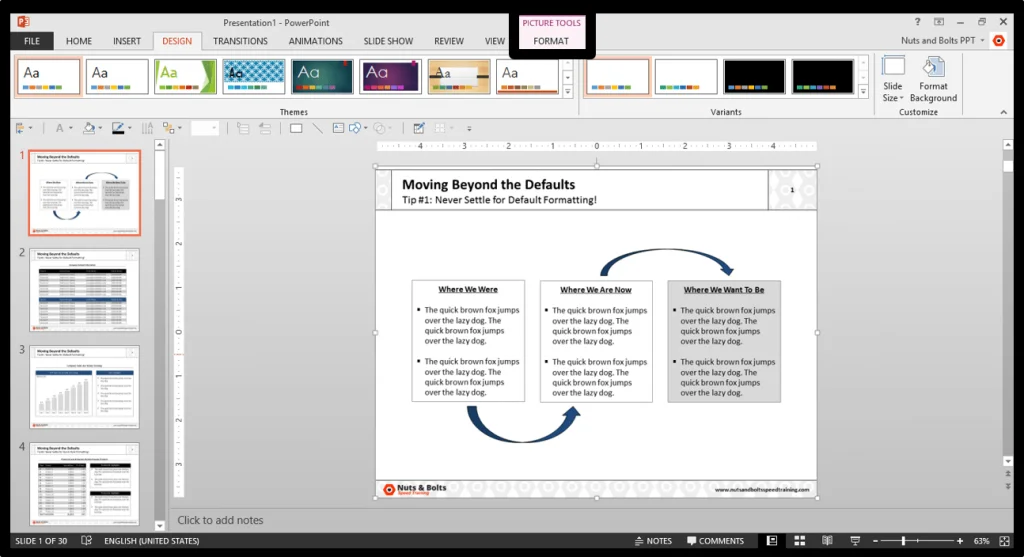The height and width of the screenshot is (557, 1024).
Task: Open the FILE backstage tab
Action: (x=31, y=40)
